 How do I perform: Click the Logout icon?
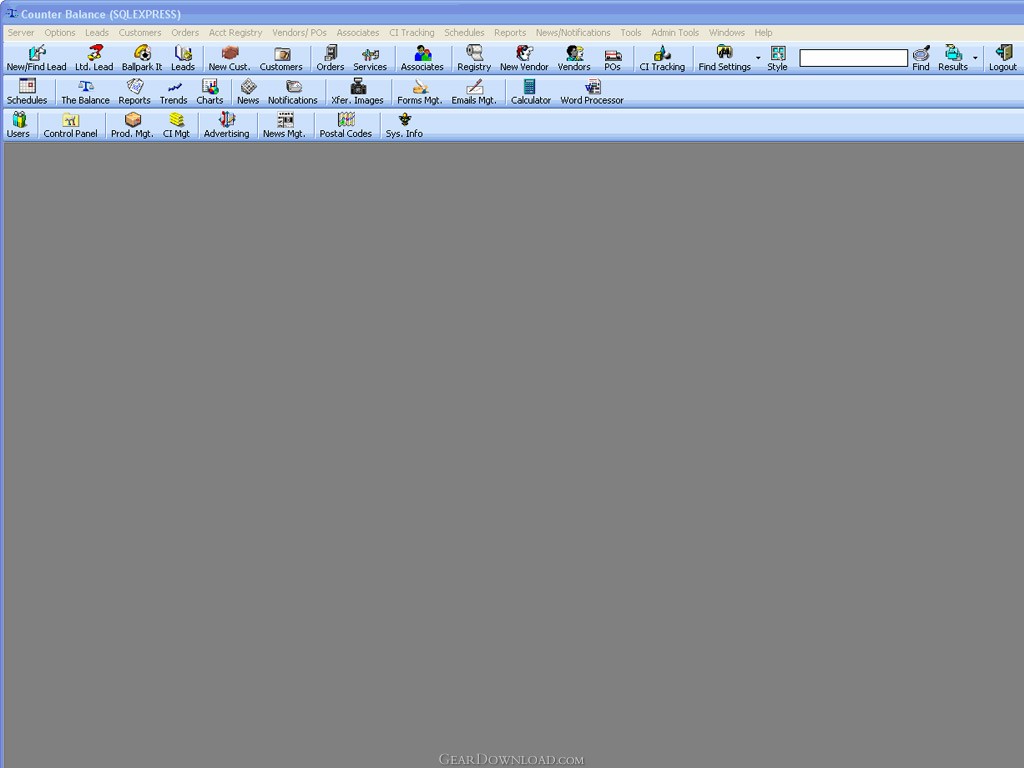[x=1002, y=58]
